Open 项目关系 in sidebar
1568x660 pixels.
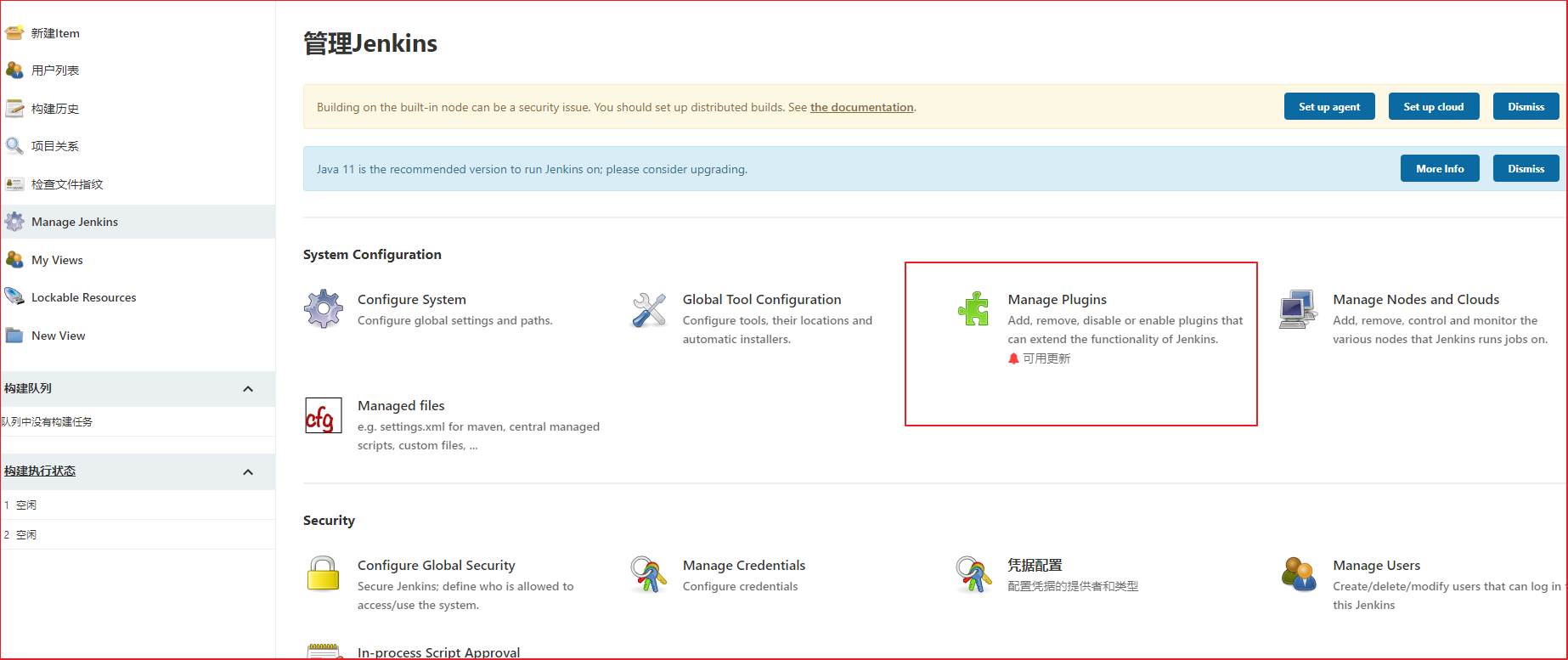coord(55,146)
